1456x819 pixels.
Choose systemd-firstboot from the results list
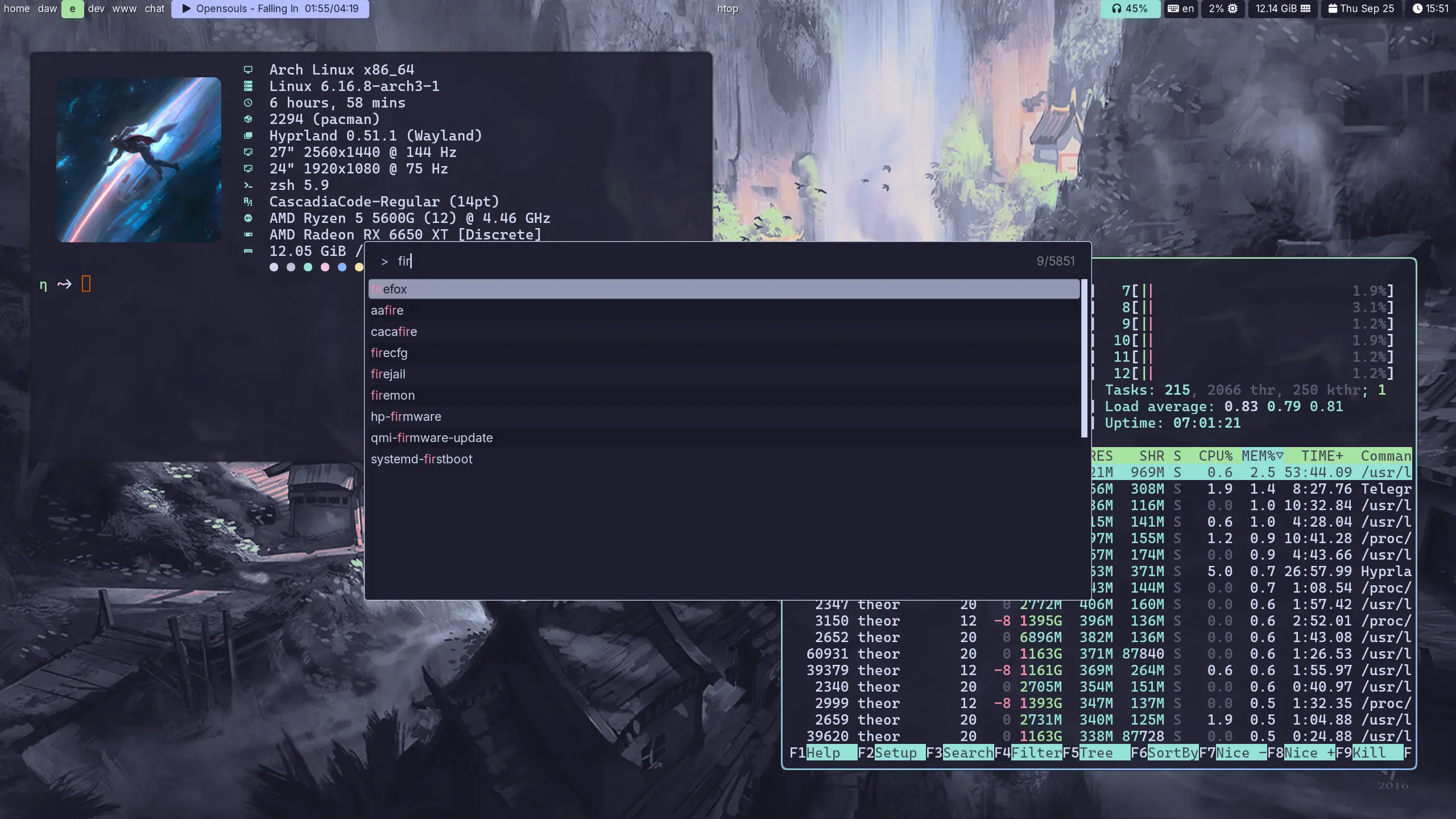tap(421, 459)
